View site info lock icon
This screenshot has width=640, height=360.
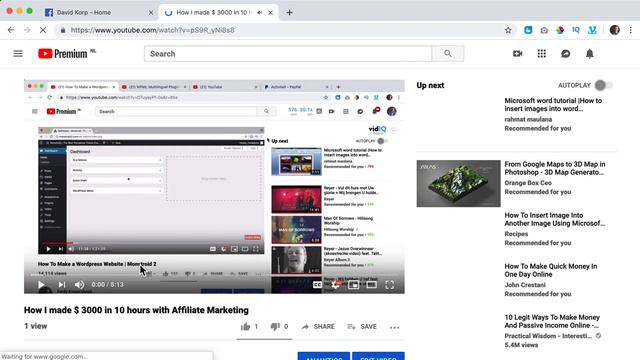(62, 30)
